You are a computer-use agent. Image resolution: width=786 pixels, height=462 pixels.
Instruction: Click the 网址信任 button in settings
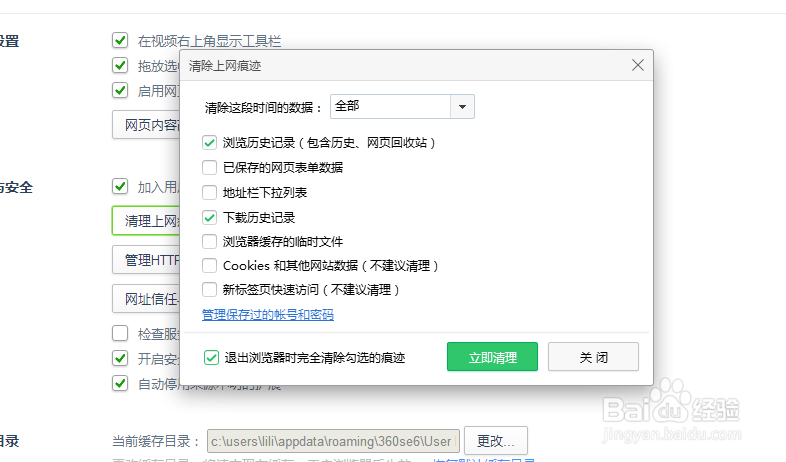[146, 299]
